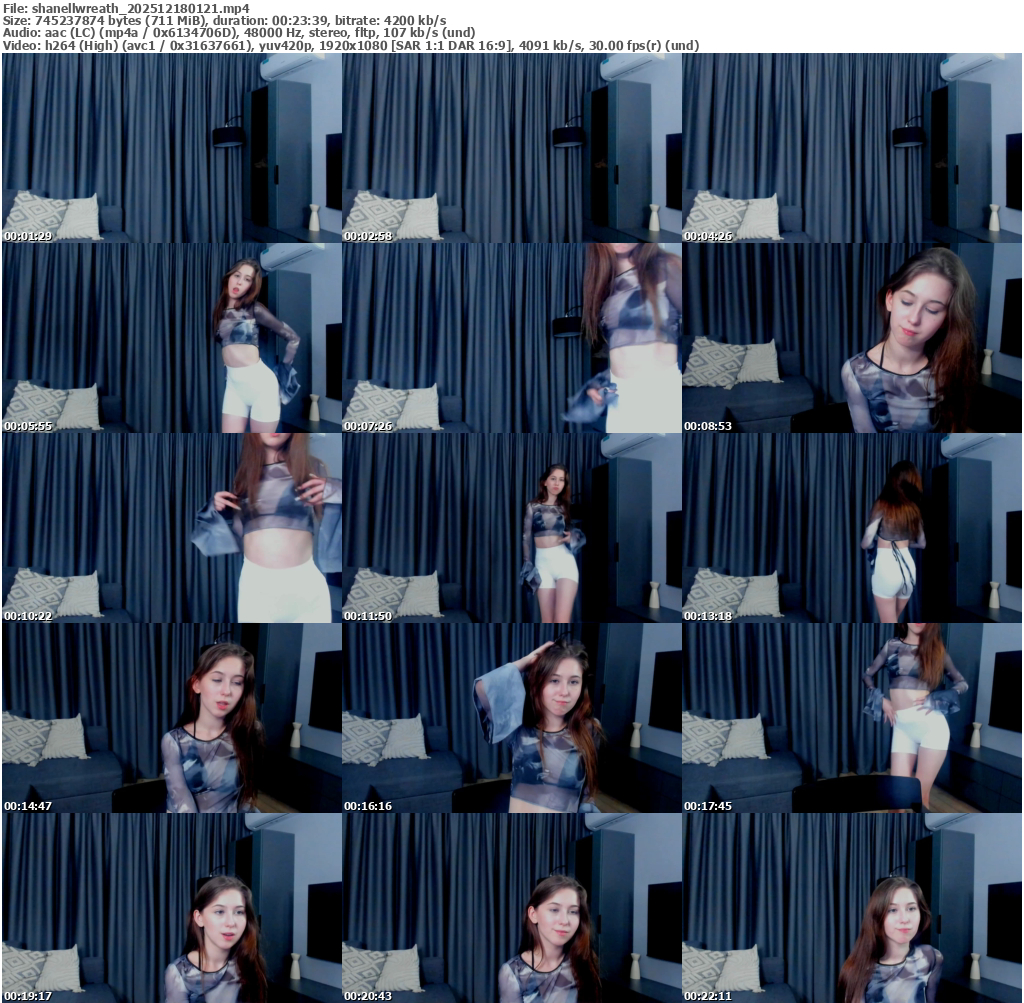The image size is (1024, 1003).
Task: Select the thumbnail frame at 00:13:18
Action: pyautogui.click(x=852, y=528)
